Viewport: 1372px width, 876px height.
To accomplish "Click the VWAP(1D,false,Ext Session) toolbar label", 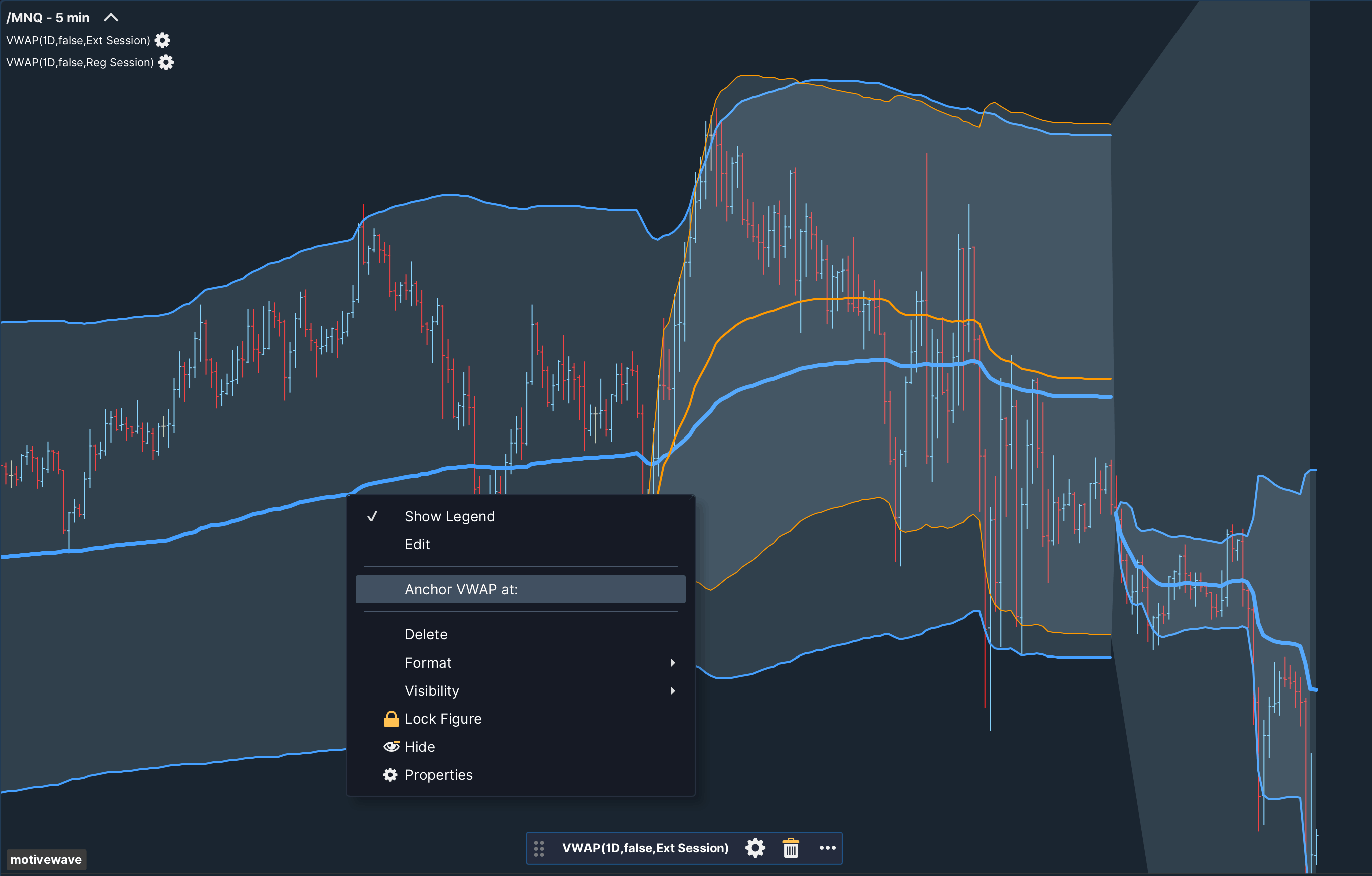I will pos(645,848).
